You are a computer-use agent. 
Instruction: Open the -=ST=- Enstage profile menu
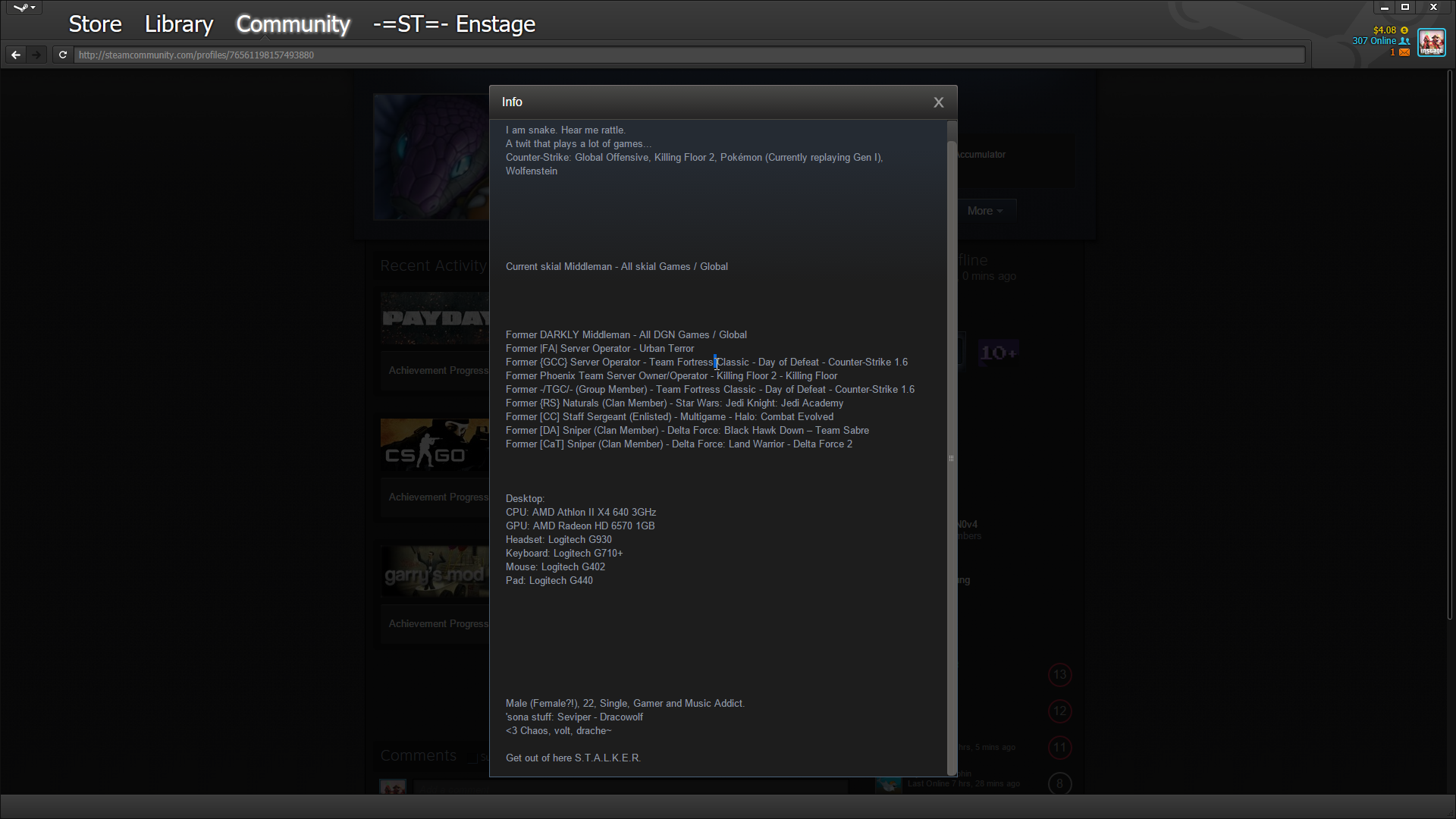453,24
